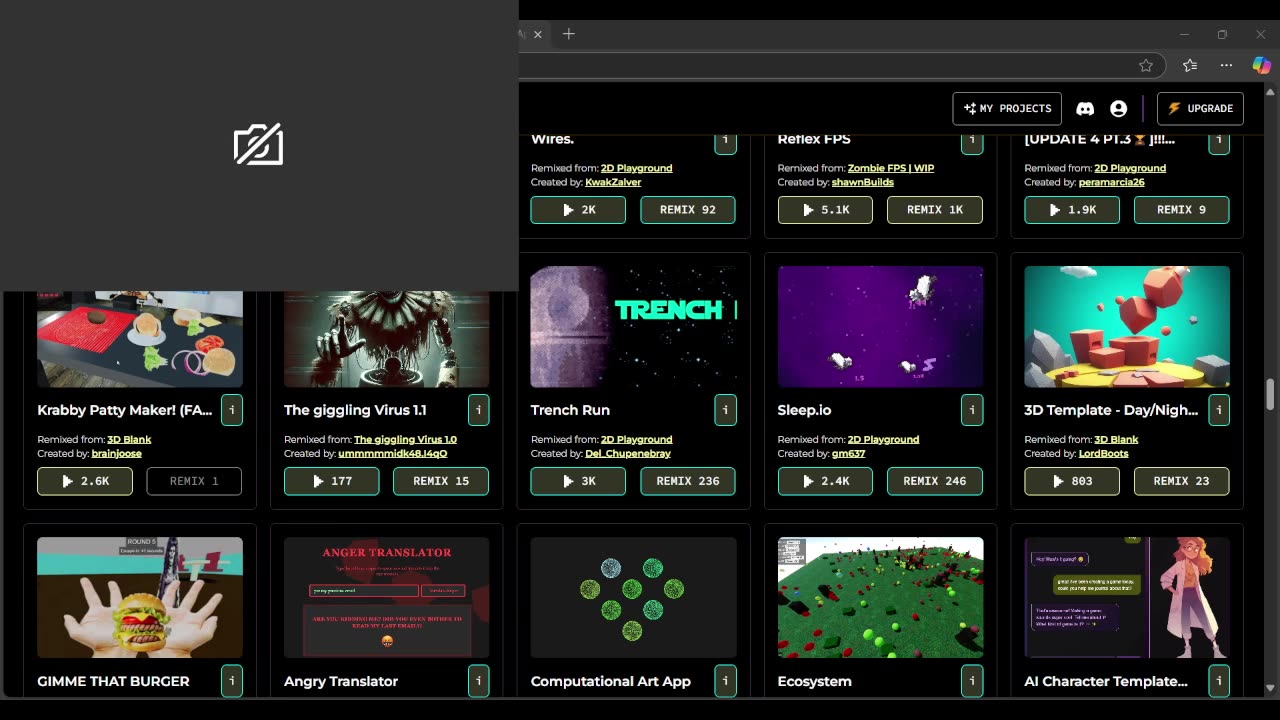1280x720 pixels.
Task: Open creator link peramarcia26
Action: (x=1112, y=182)
